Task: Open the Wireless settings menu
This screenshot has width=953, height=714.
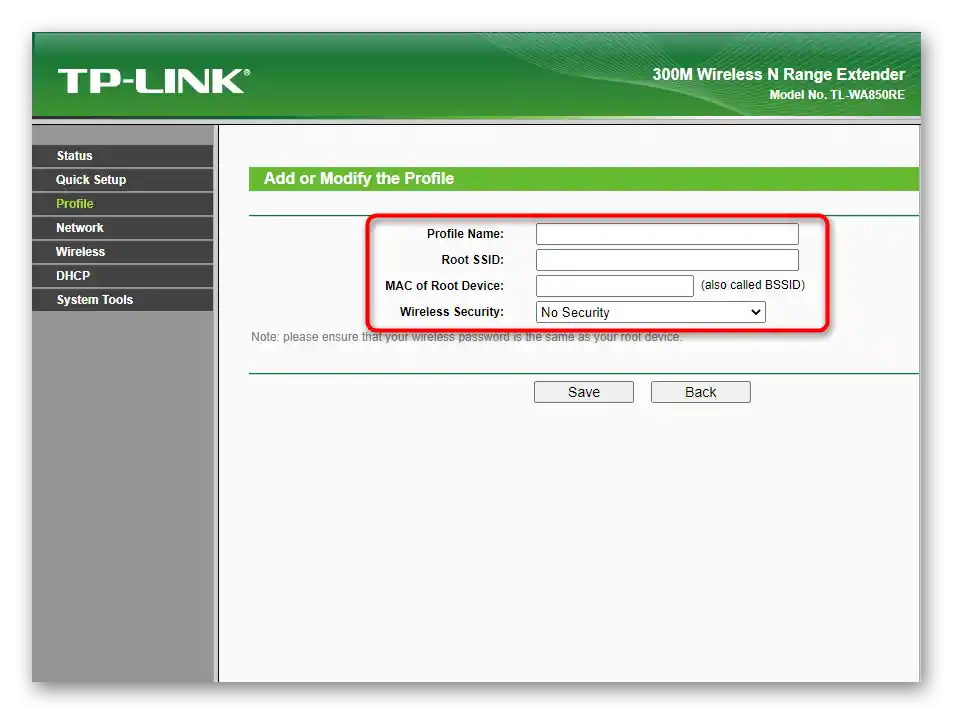Action: pyautogui.click(x=123, y=252)
